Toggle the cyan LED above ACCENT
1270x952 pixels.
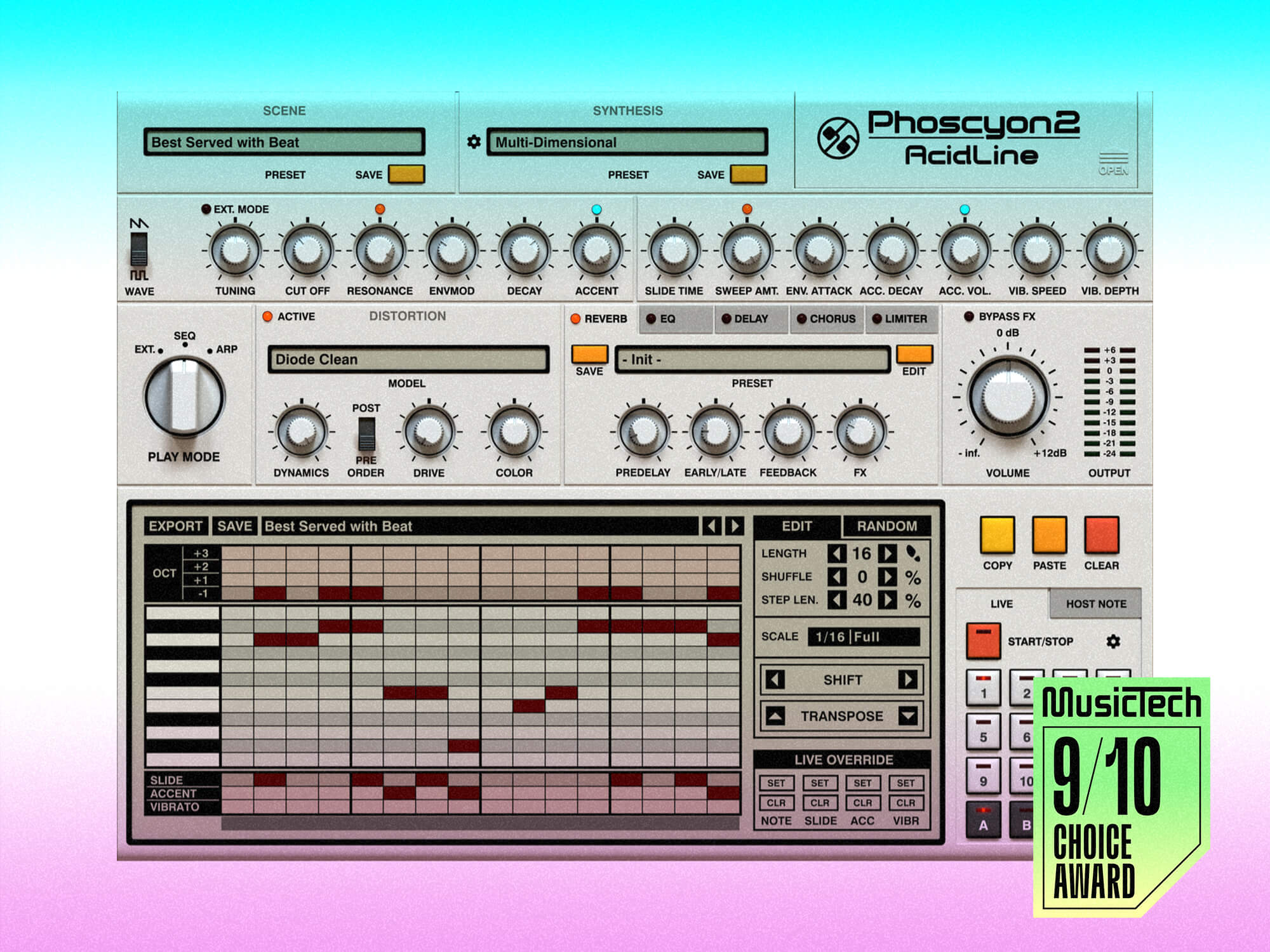(x=596, y=209)
